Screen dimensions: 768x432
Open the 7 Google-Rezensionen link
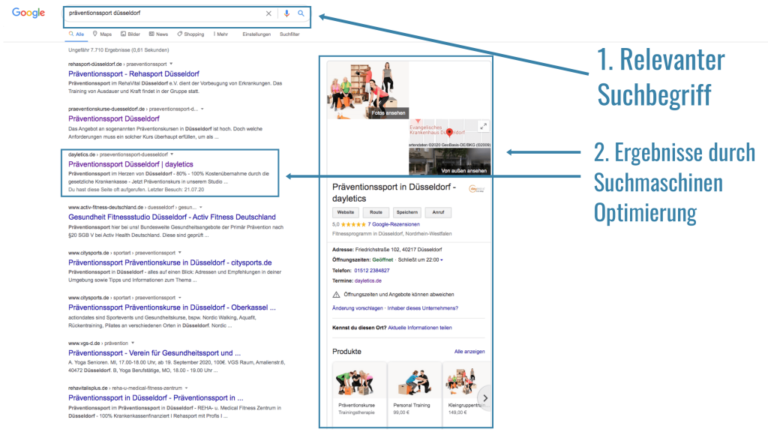[x=394, y=224]
